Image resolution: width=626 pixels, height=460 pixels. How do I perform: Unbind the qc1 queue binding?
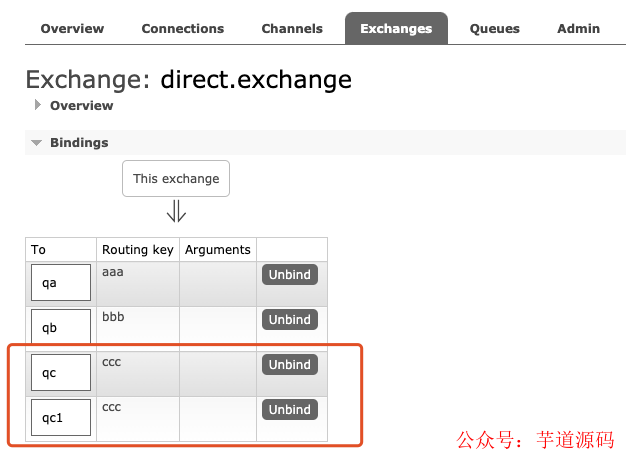[x=290, y=410]
